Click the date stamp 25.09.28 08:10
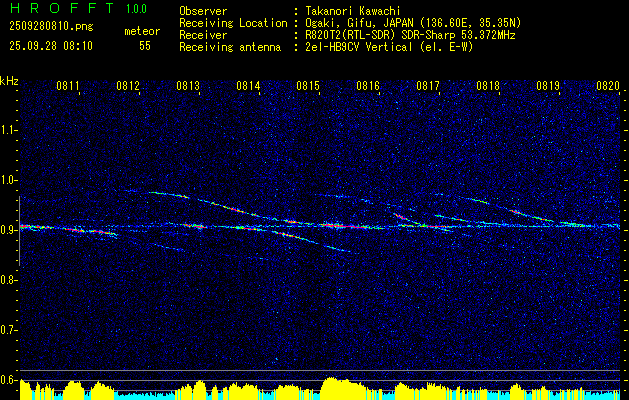The image size is (629, 400). (x=51, y=46)
